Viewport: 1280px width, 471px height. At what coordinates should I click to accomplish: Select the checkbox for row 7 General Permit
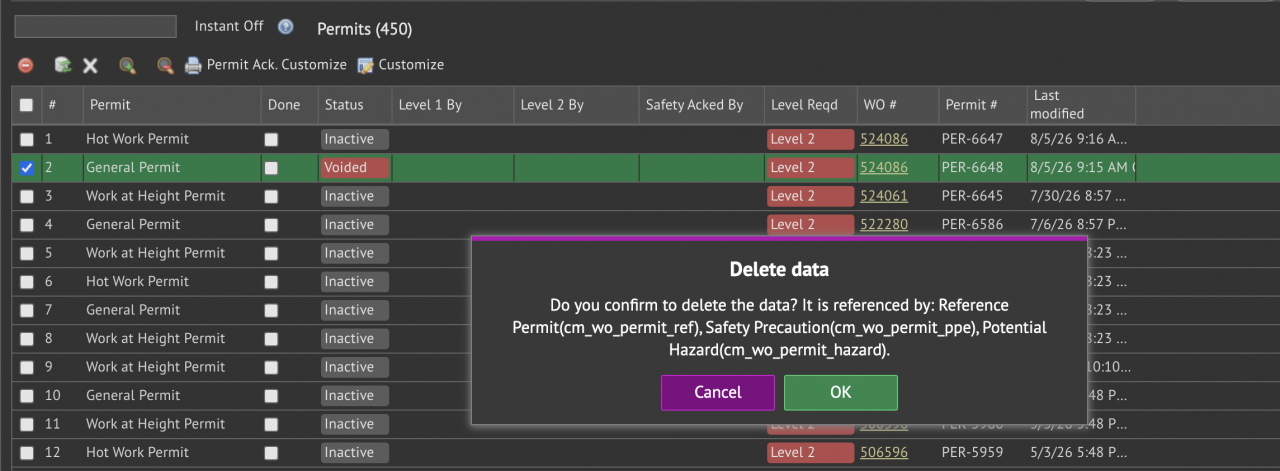[27, 310]
